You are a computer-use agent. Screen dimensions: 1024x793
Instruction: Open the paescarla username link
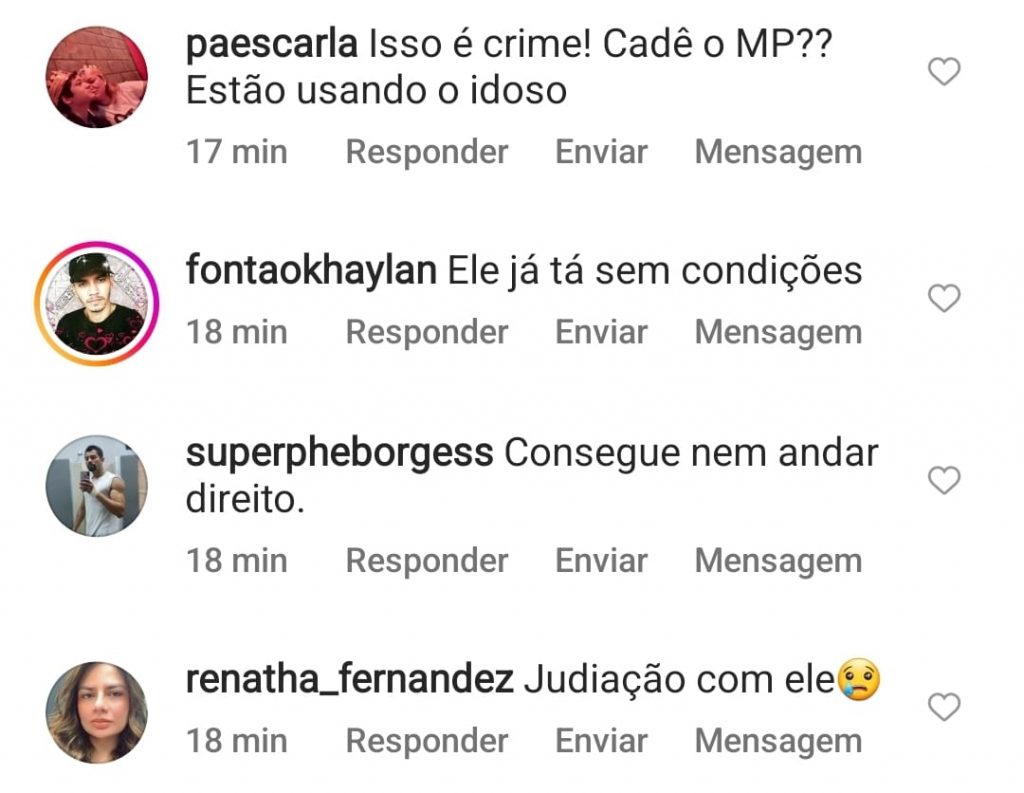pos(272,46)
